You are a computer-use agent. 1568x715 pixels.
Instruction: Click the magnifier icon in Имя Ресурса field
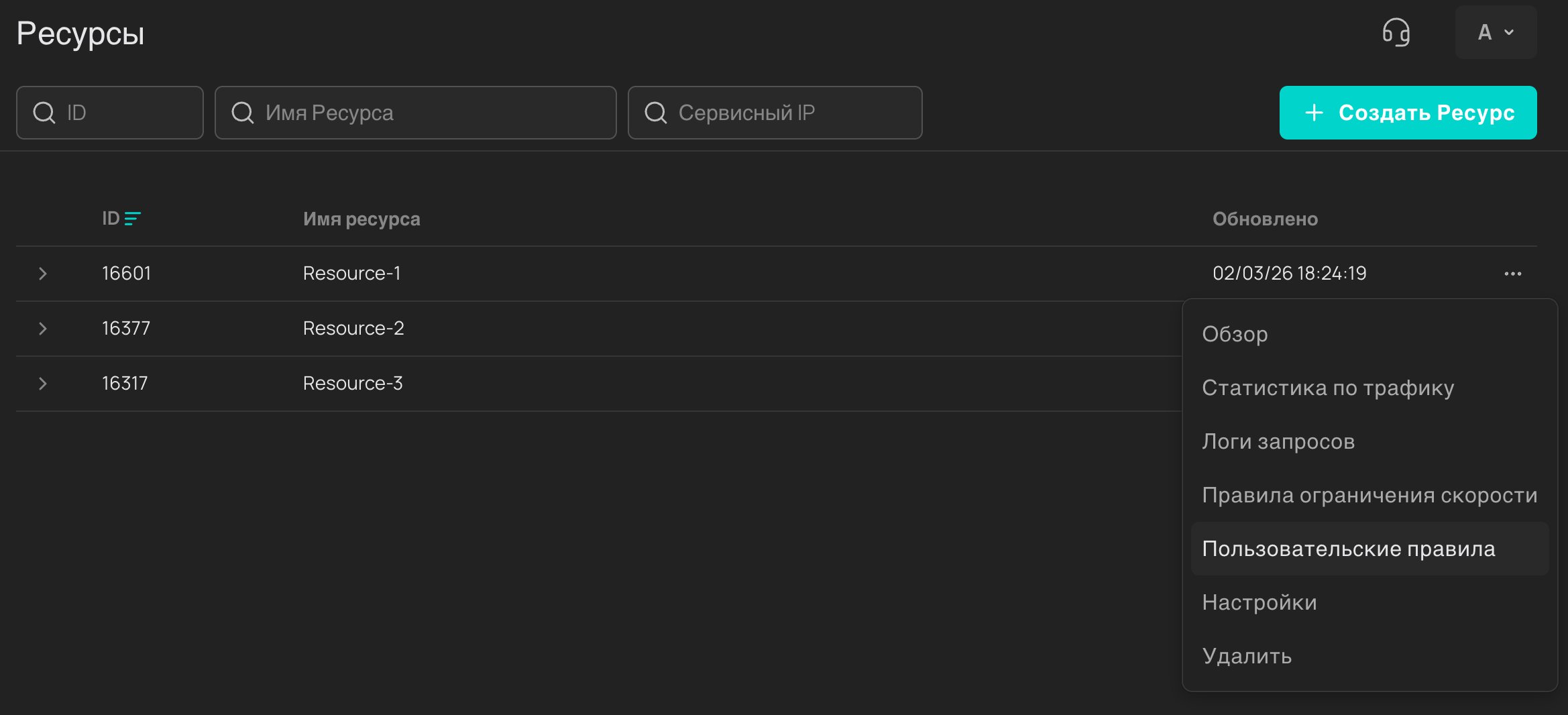[x=243, y=113]
